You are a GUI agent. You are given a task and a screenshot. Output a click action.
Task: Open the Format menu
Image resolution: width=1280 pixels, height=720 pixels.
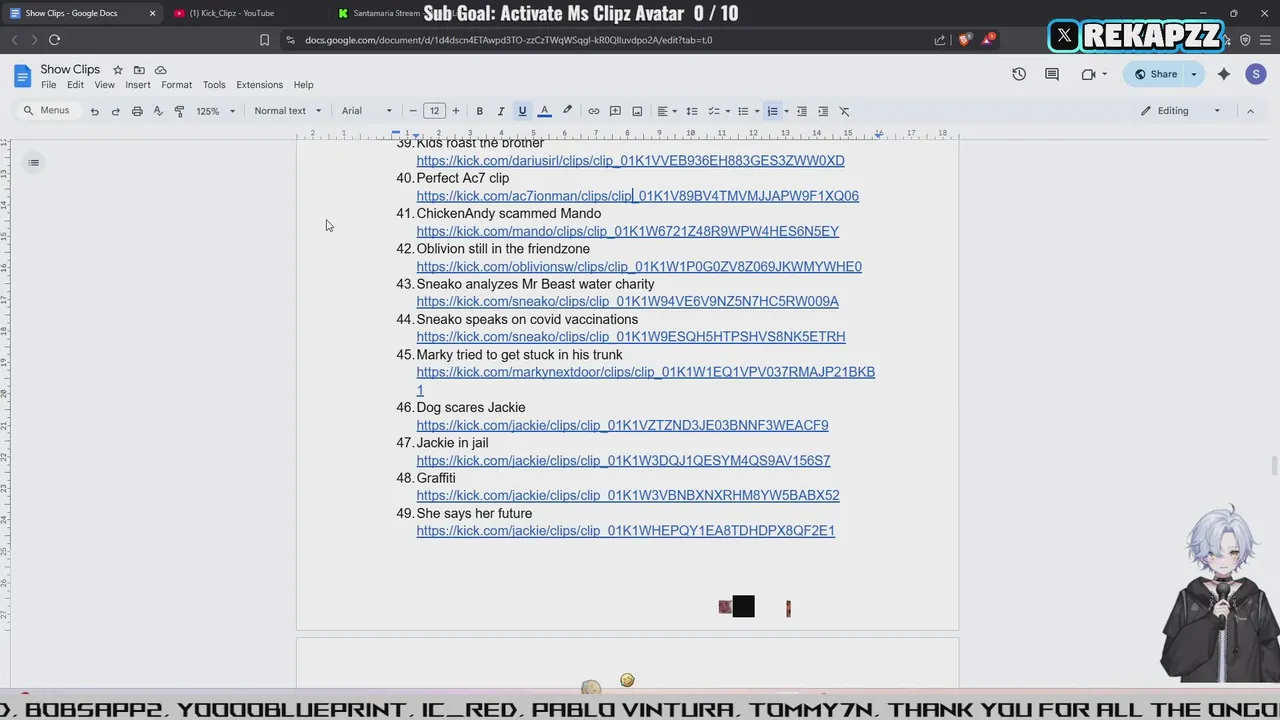pyautogui.click(x=176, y=85)
